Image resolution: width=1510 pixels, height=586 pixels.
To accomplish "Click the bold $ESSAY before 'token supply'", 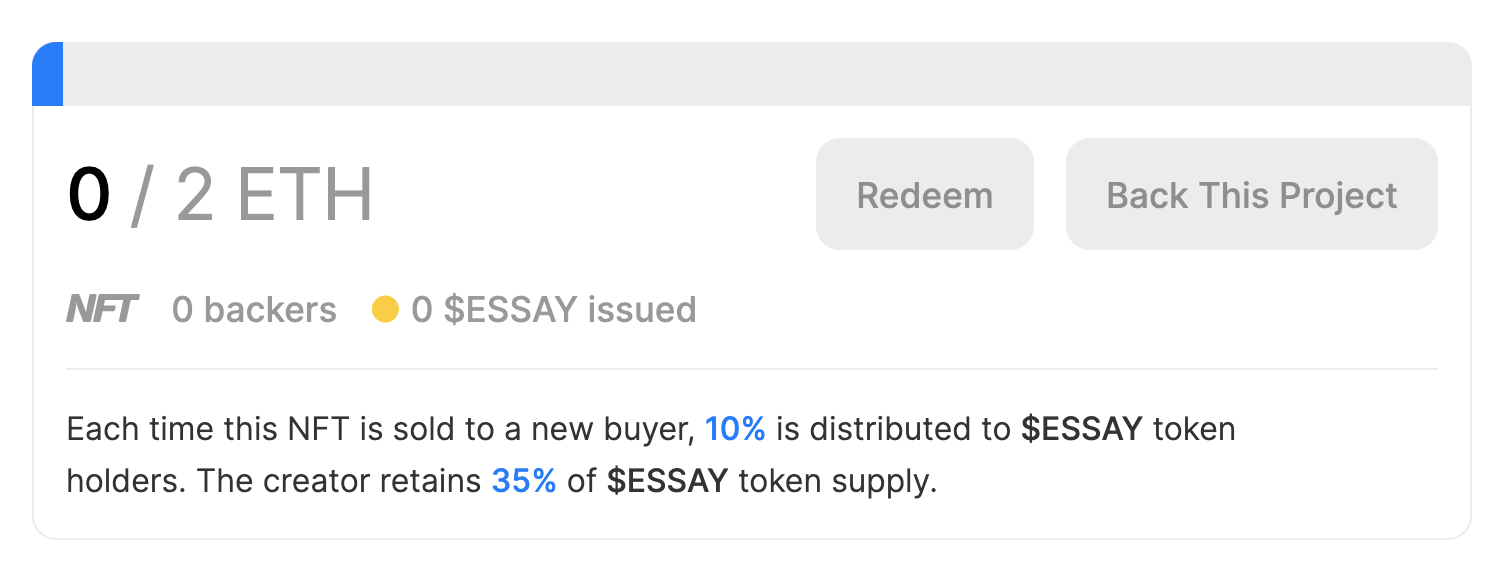I will (x=668, y=482).
